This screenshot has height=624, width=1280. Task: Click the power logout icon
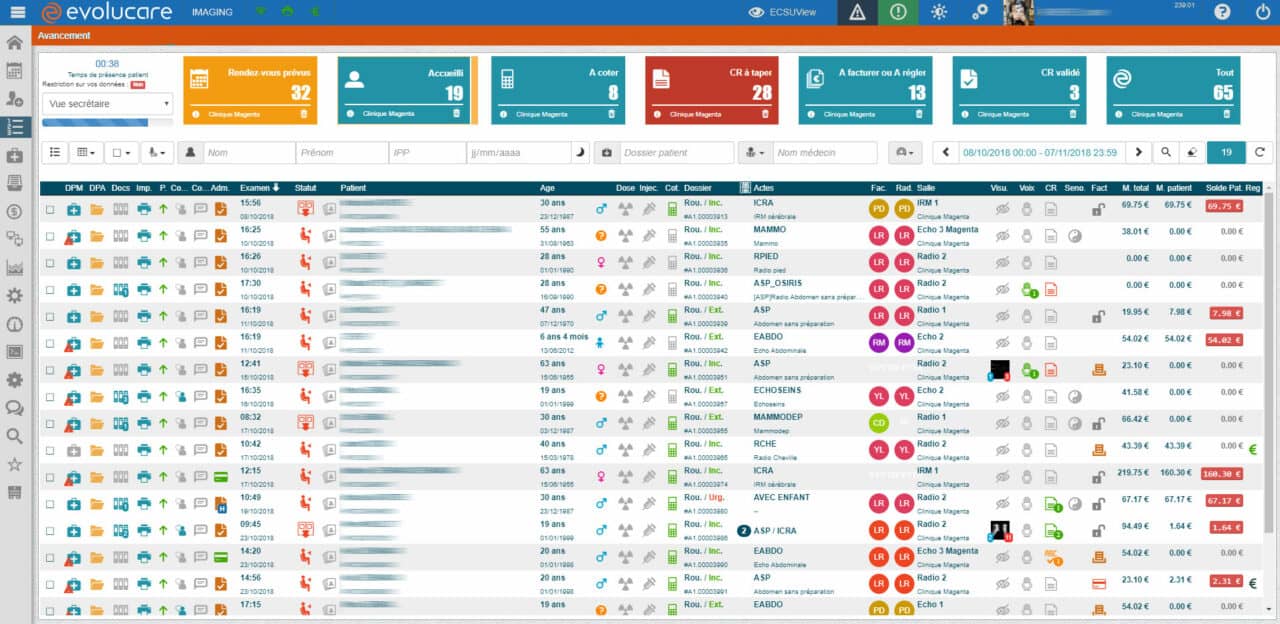pyautogui.click(x=1262, y=13)
